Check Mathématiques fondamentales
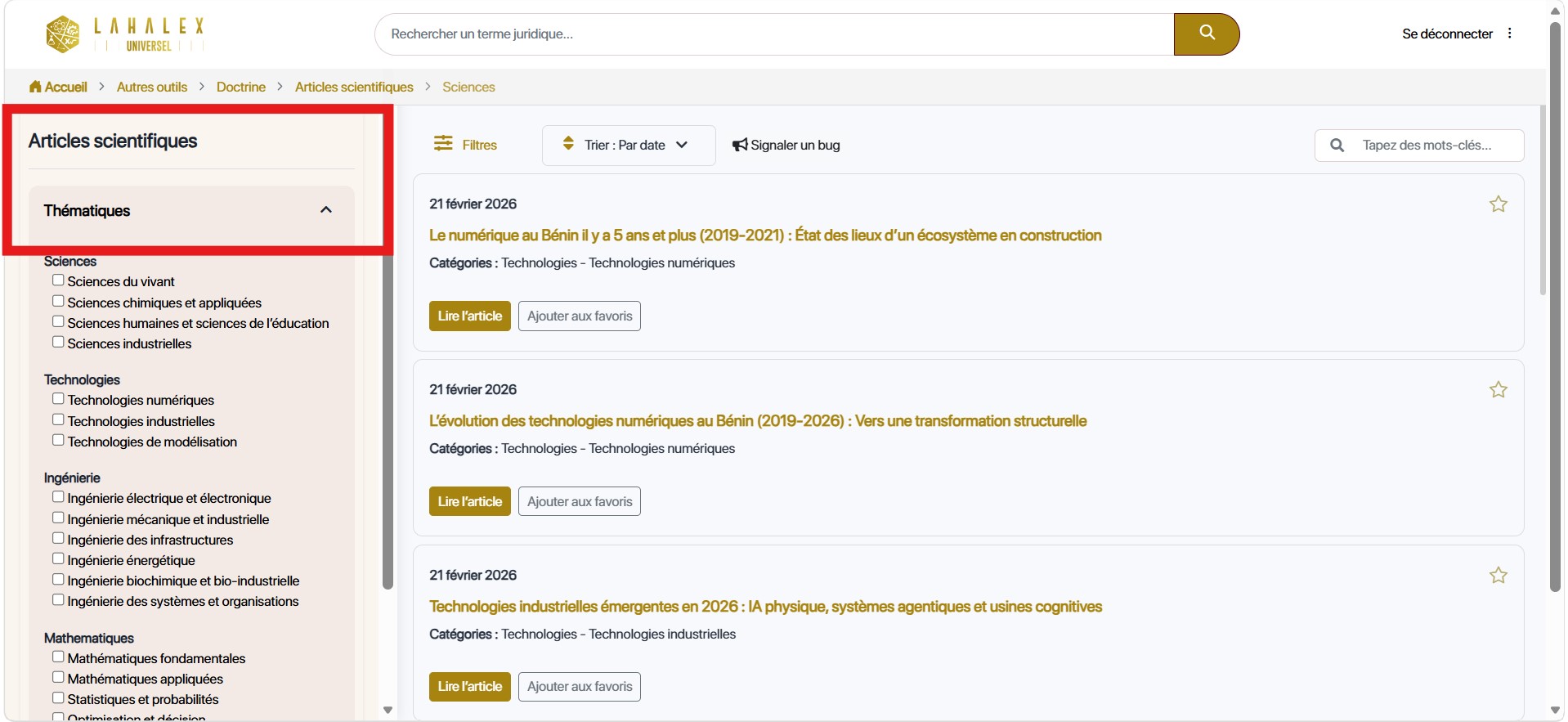 point(58,657)
